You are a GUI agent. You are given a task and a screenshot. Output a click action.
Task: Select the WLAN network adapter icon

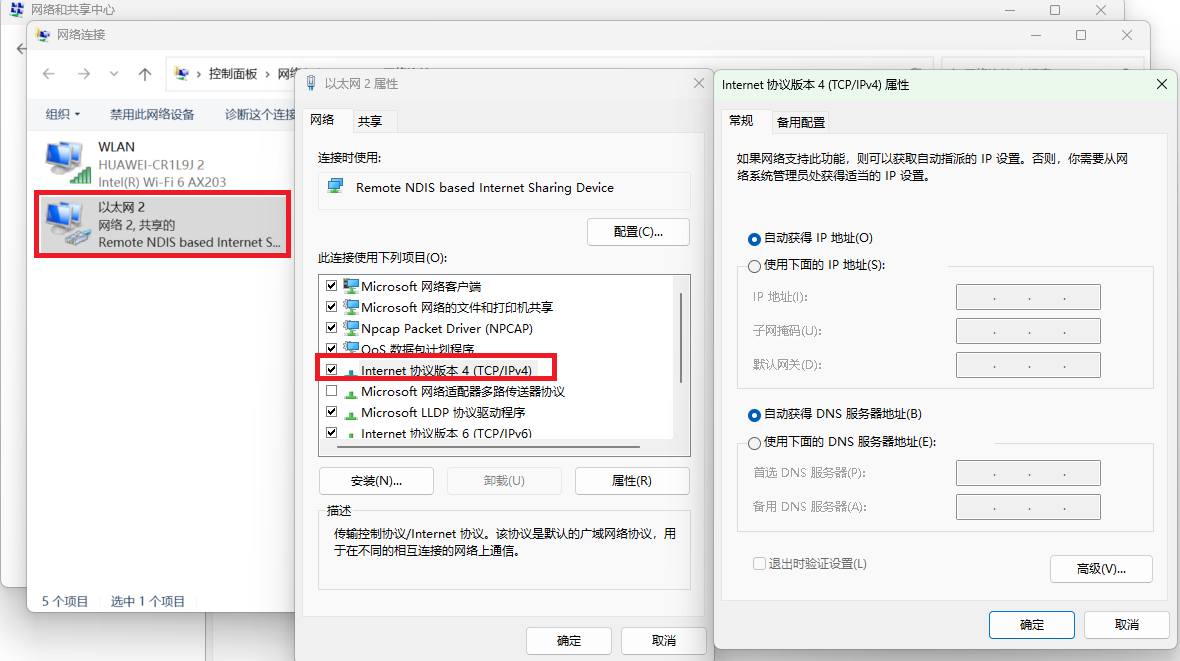tap(67, 163)
